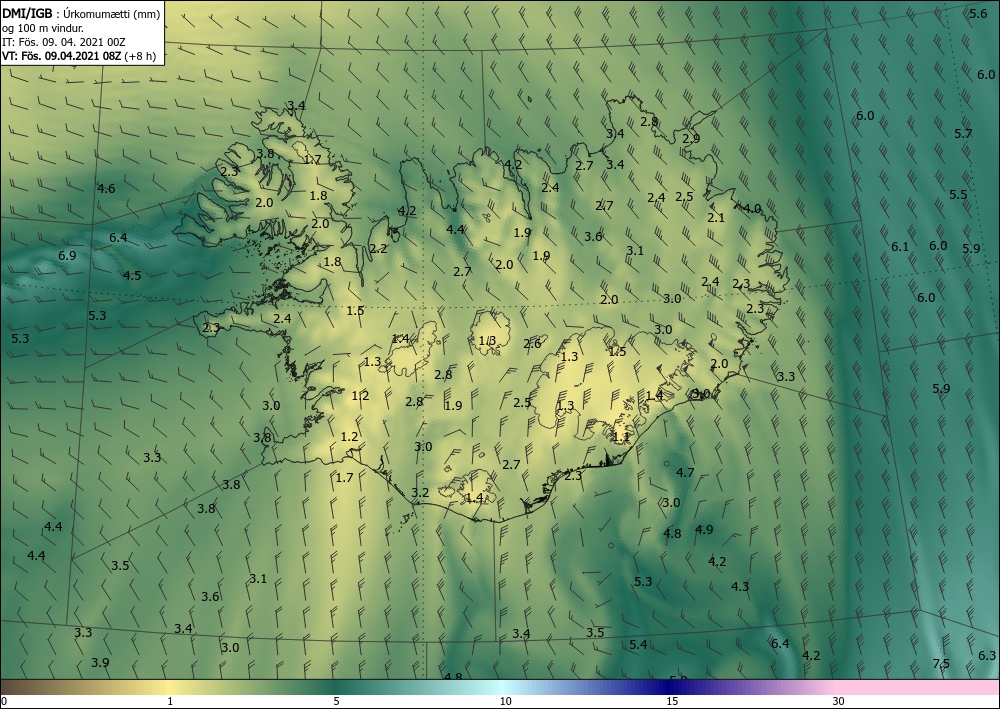This screenshot has height=709, width=1000.
Task: Select the 2.1 value label
Action: coord(716,217)
